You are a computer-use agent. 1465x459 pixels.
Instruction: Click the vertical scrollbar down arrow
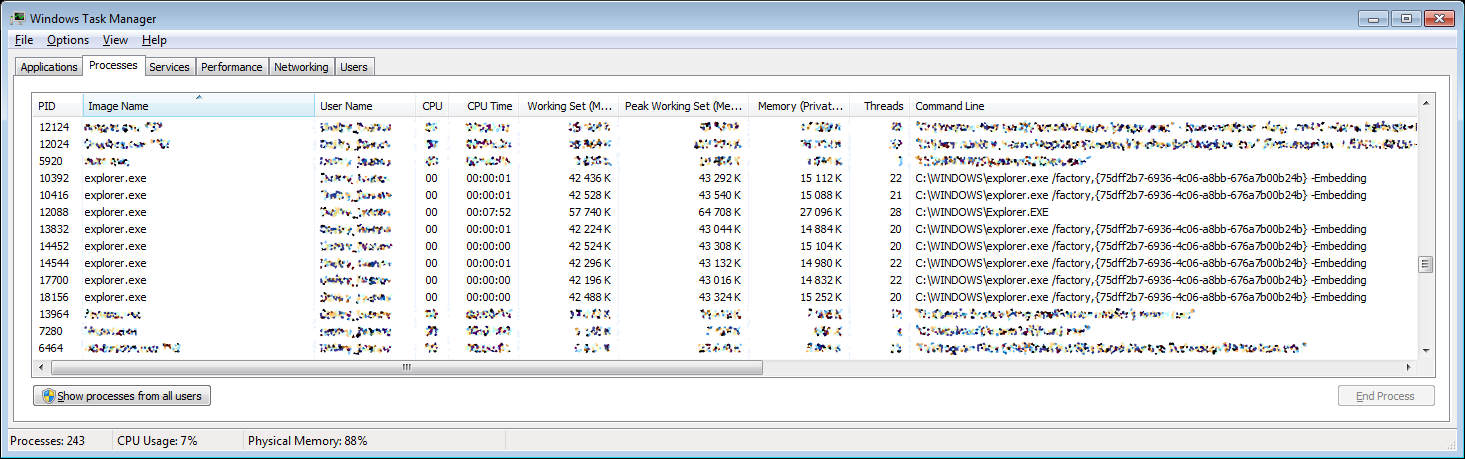tap(1426, 350)
